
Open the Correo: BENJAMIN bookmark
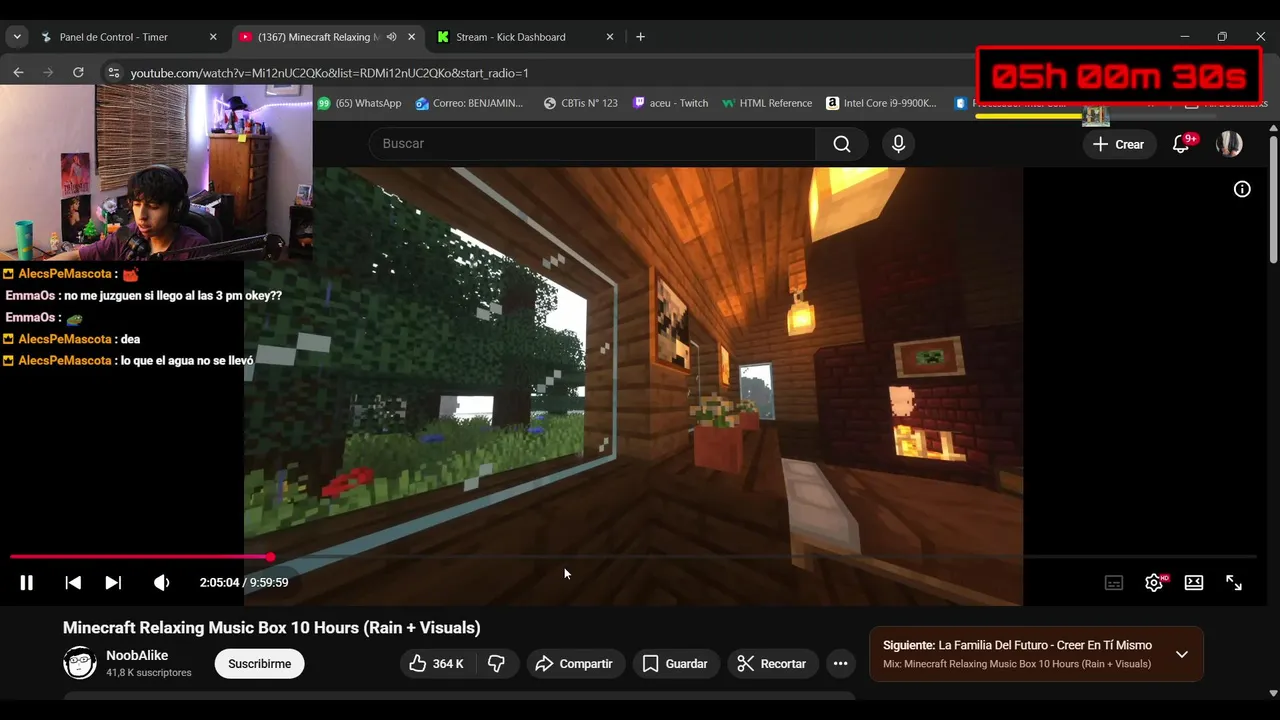tap(469, 103)
